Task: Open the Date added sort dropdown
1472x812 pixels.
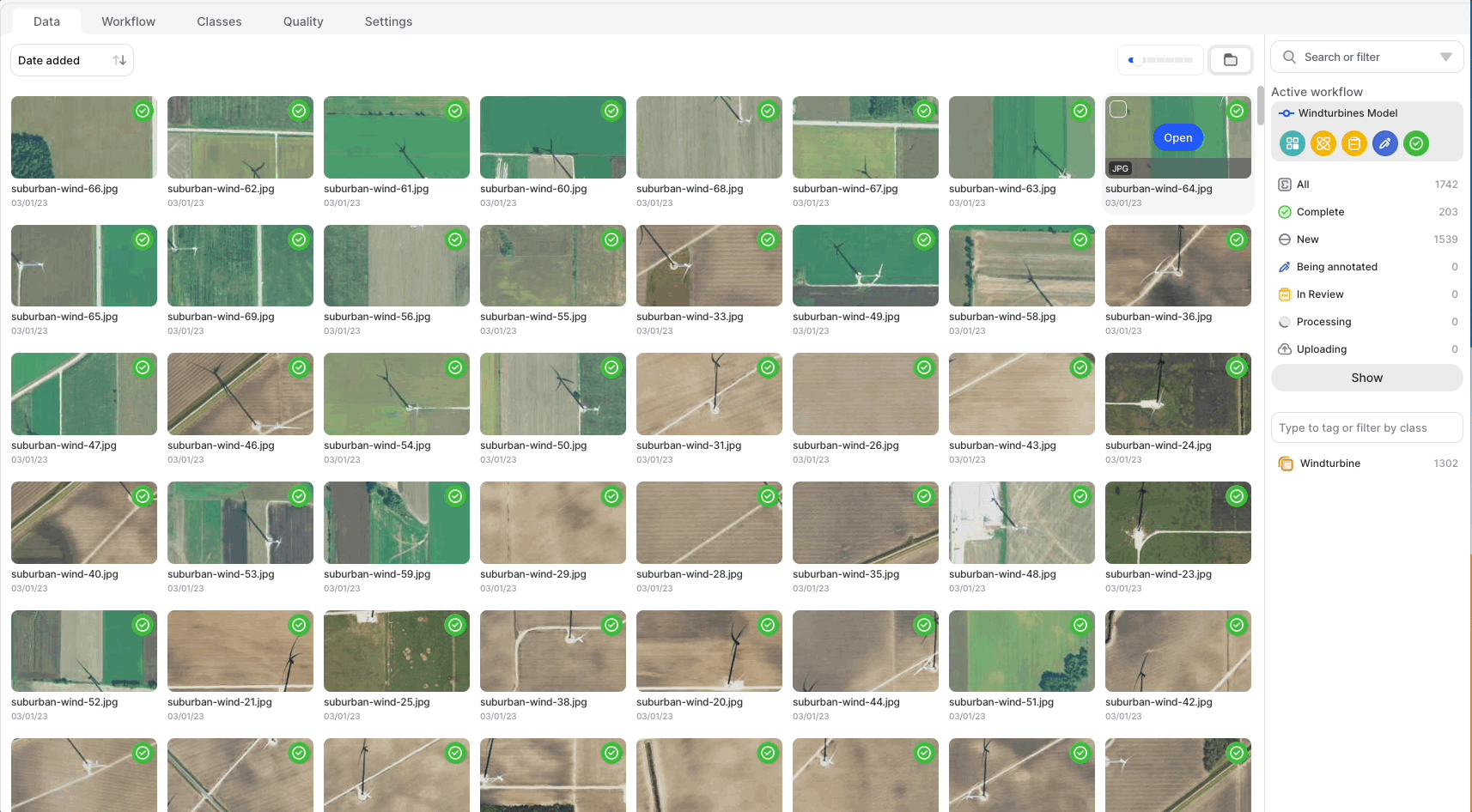Action: point(72,60)
